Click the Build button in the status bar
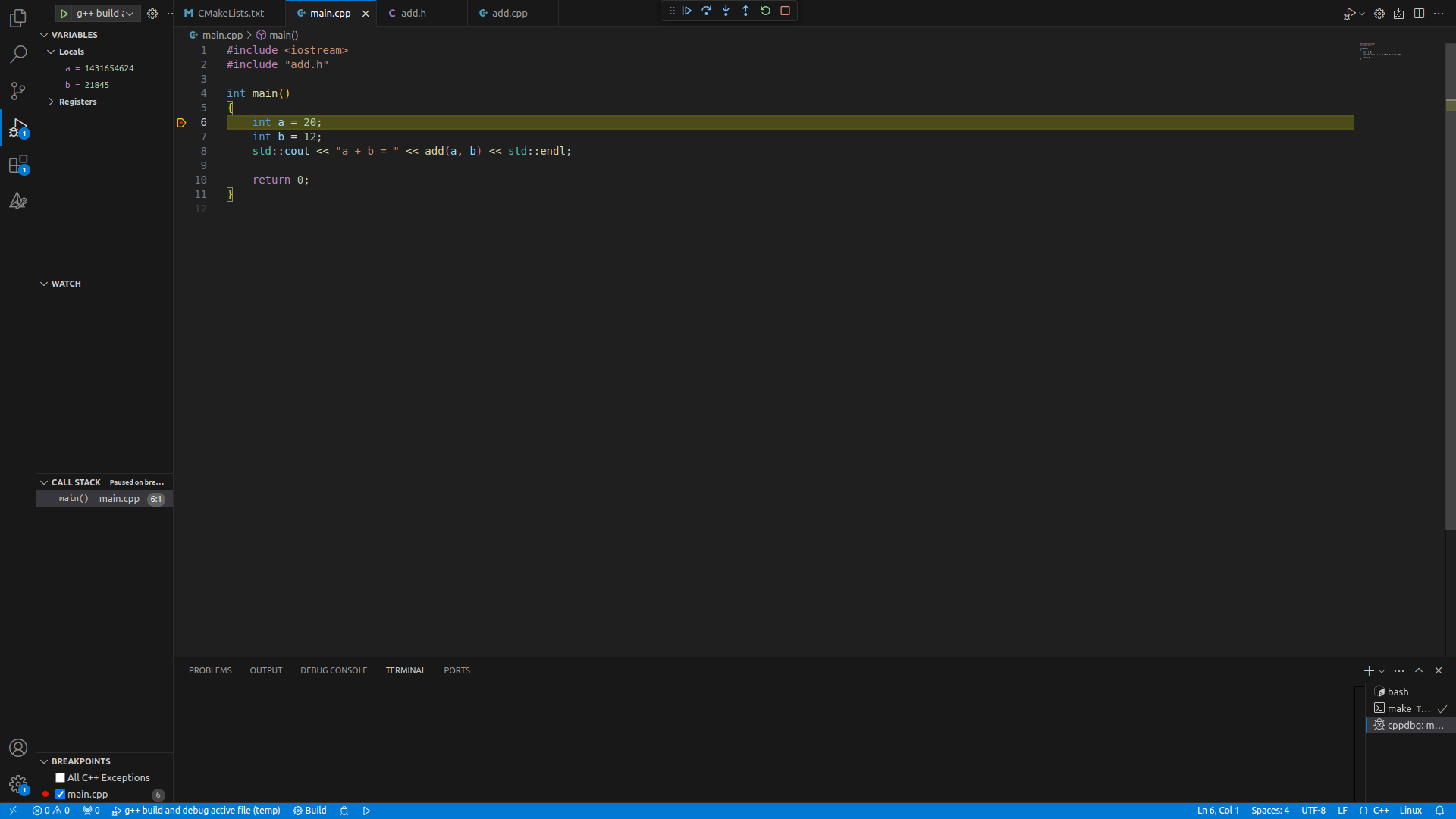Screen dimensions: 1456x819 pos(310,811)
